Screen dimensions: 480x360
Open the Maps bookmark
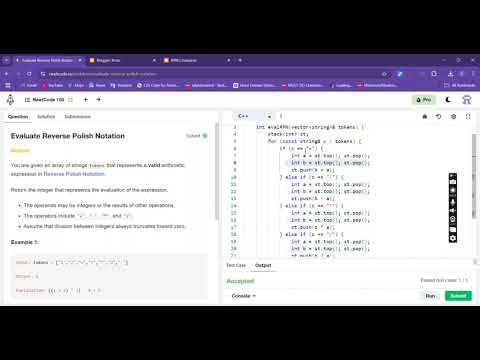pos(76,85)
